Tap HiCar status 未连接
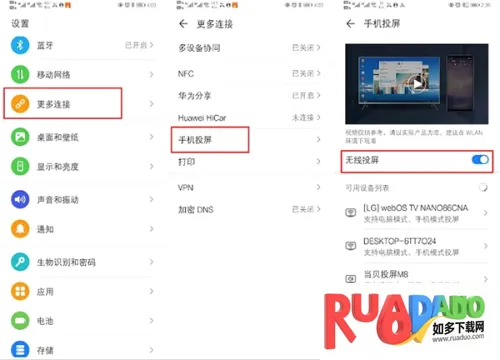The height and width of the screenshot is (360, 500). (303, 117)
